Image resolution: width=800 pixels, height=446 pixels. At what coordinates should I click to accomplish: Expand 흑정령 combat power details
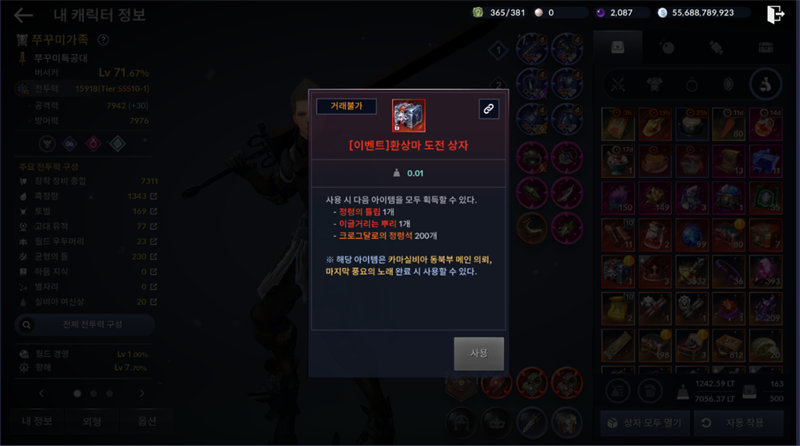pos(154,196)
